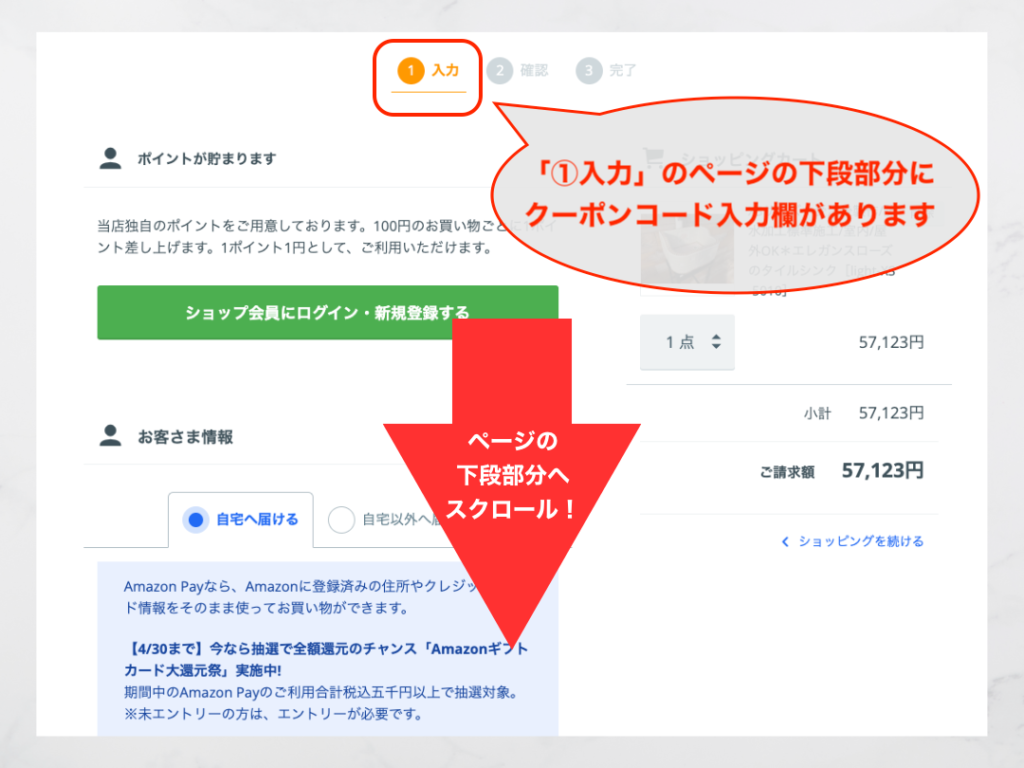Click the step 2 確認 circle icon

(x=500, y=70)
